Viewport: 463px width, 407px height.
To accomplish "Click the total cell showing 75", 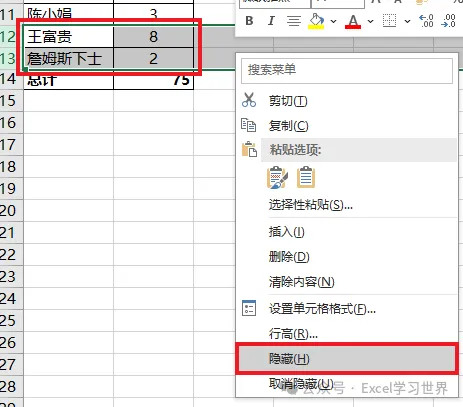I will coord(153,80).
